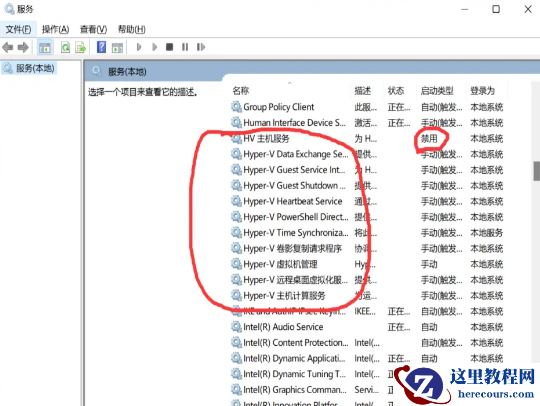Screen dimensions: 540x406
Task: Click the Back arrow in toolbar
Action: click(8, 47)
